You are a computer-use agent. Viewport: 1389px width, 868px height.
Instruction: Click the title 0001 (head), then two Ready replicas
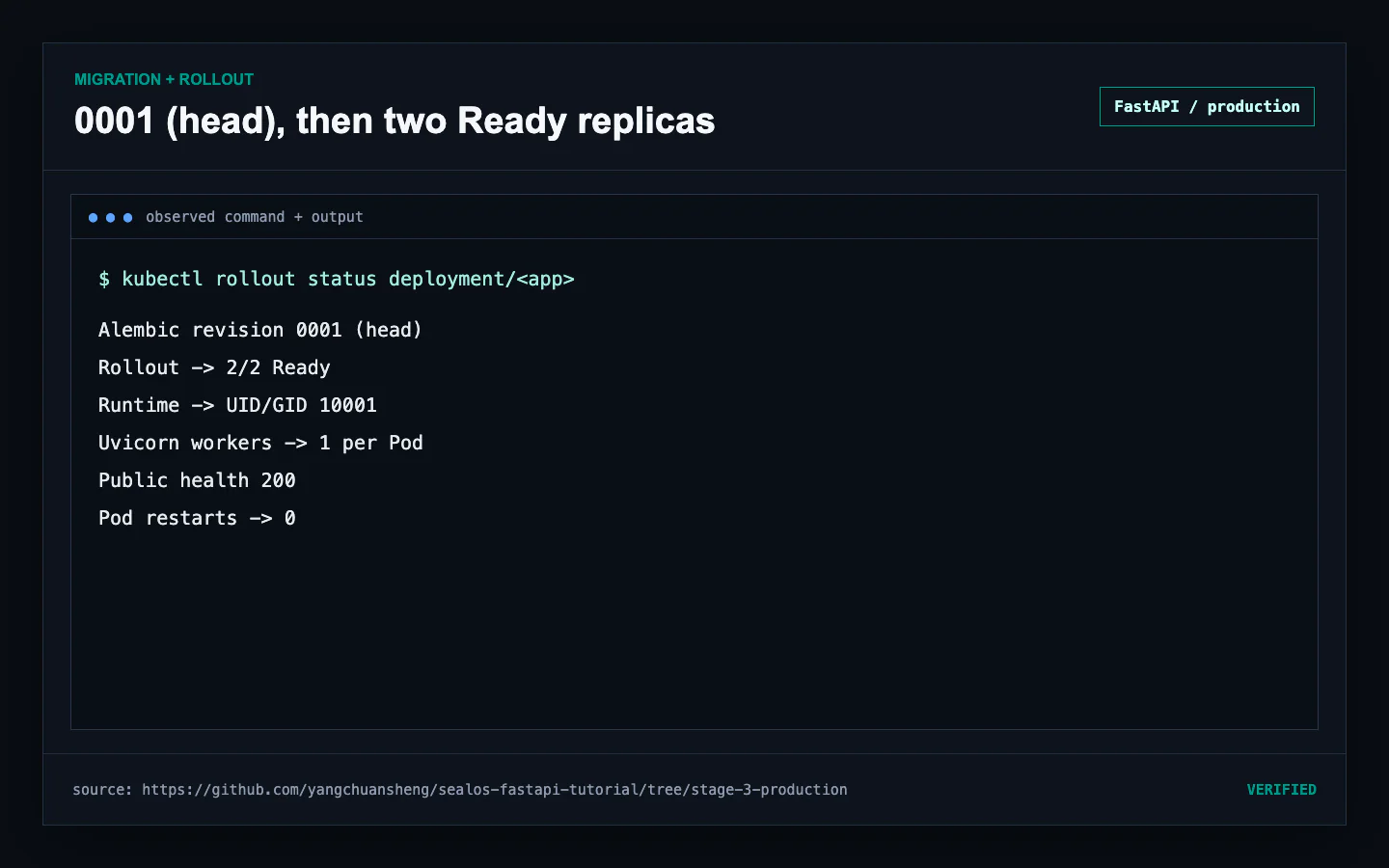[395, 122]
